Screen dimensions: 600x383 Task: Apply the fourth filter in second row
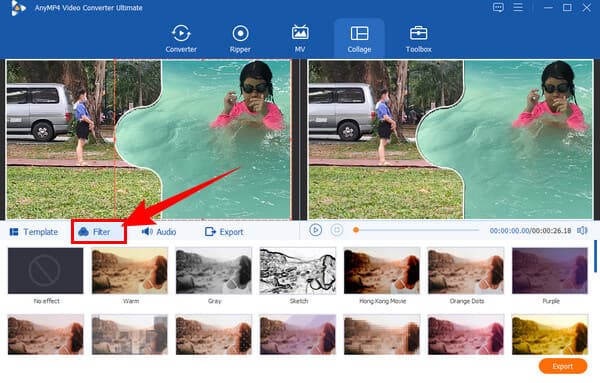click(298, 335)
